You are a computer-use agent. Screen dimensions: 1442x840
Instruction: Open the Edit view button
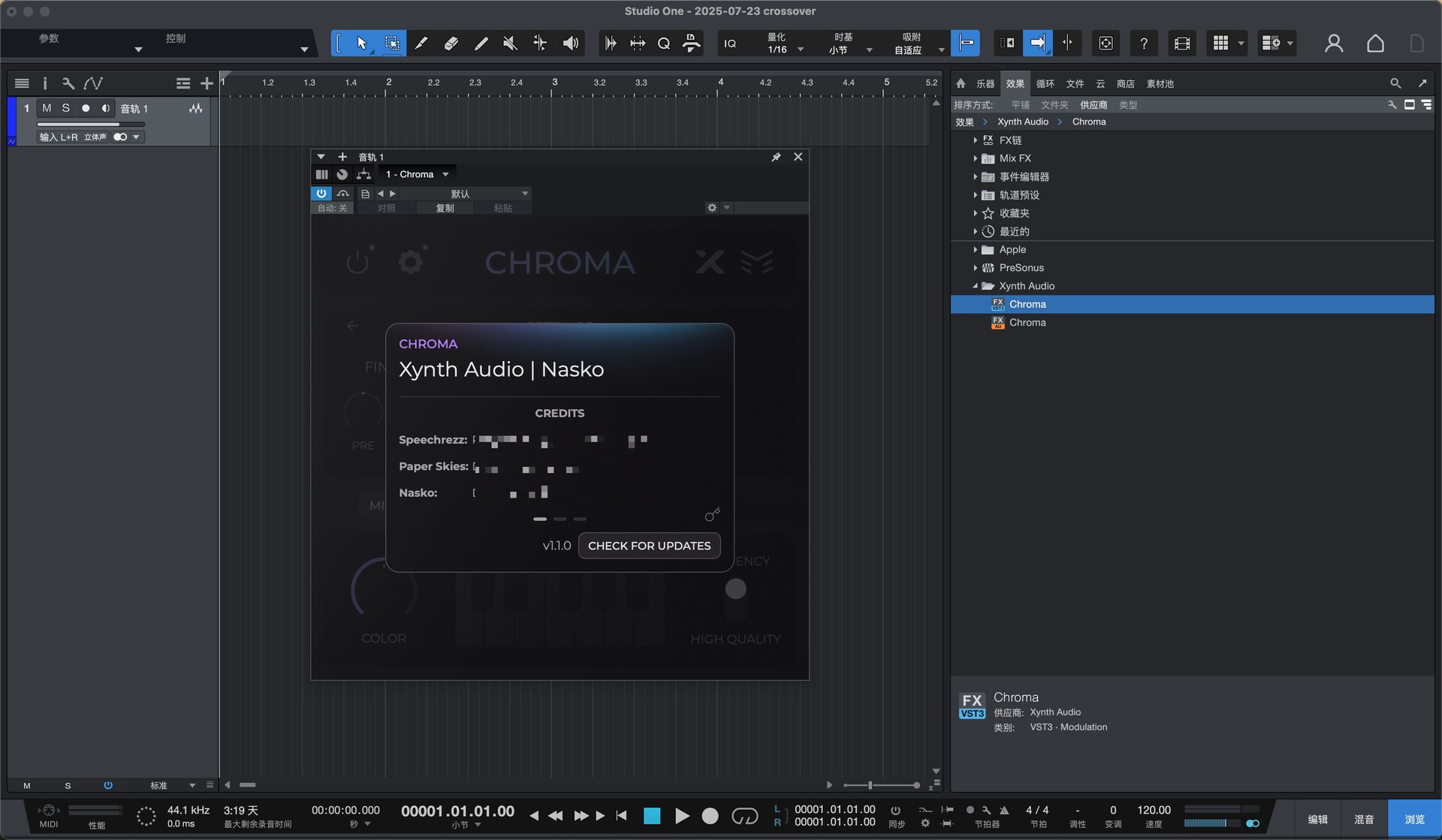pyautogui.click(x=1317, y=819)
